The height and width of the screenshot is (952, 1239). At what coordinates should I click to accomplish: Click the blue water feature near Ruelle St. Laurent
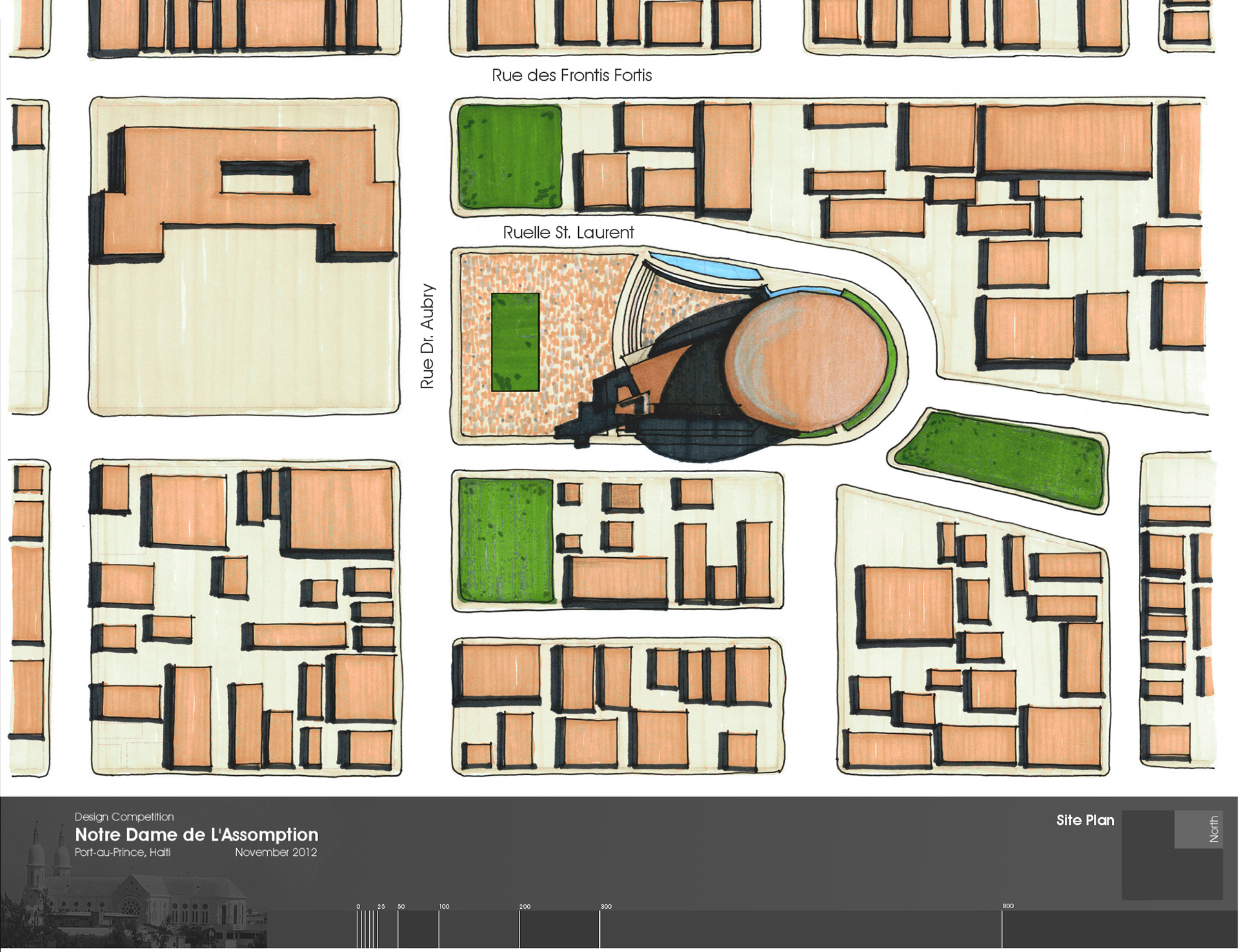(x=703, y=266)
